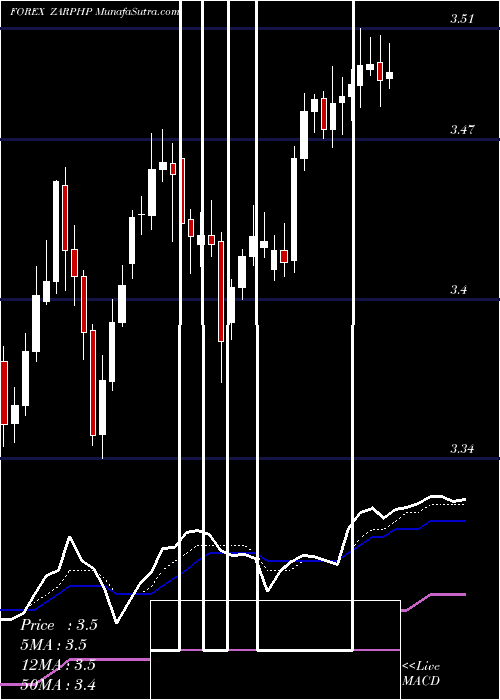Click the 3.47 price level label
500x700 pixels.
click(462, 130)
